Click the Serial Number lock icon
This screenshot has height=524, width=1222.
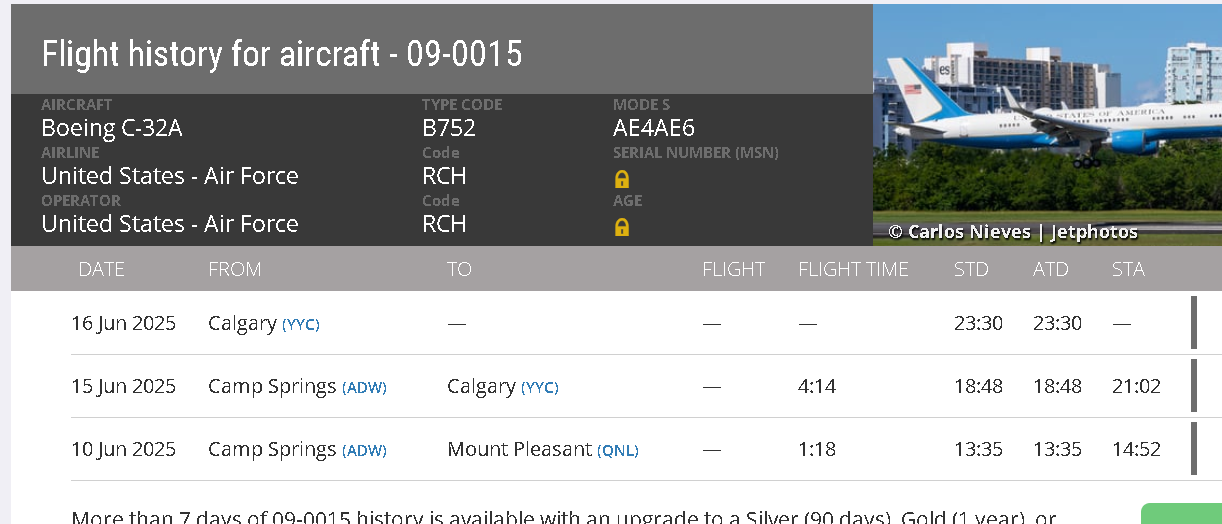[621, 179]
